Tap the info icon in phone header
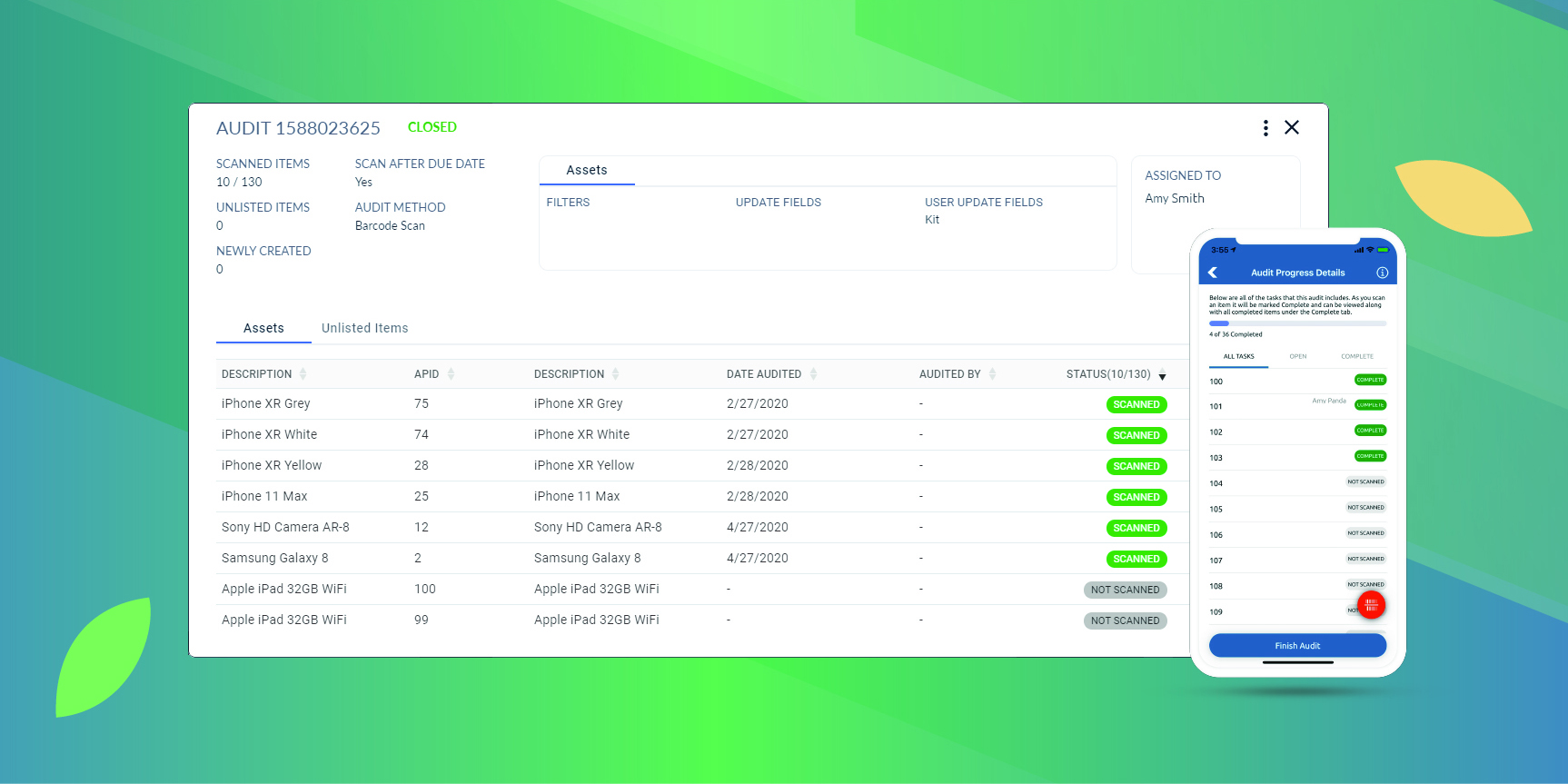Viewport: 1568px width, 784px height. pyautogui.click(x=1382, y=273)
